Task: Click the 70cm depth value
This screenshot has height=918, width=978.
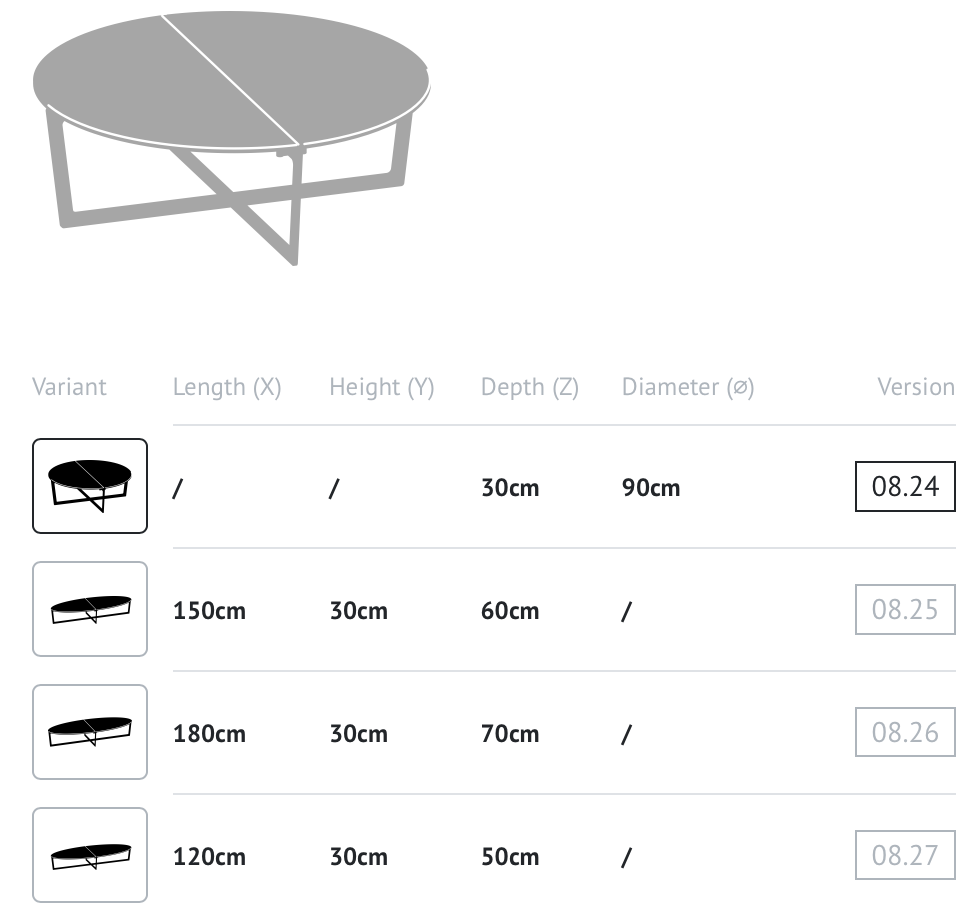Action: click(x=510, y=733)
